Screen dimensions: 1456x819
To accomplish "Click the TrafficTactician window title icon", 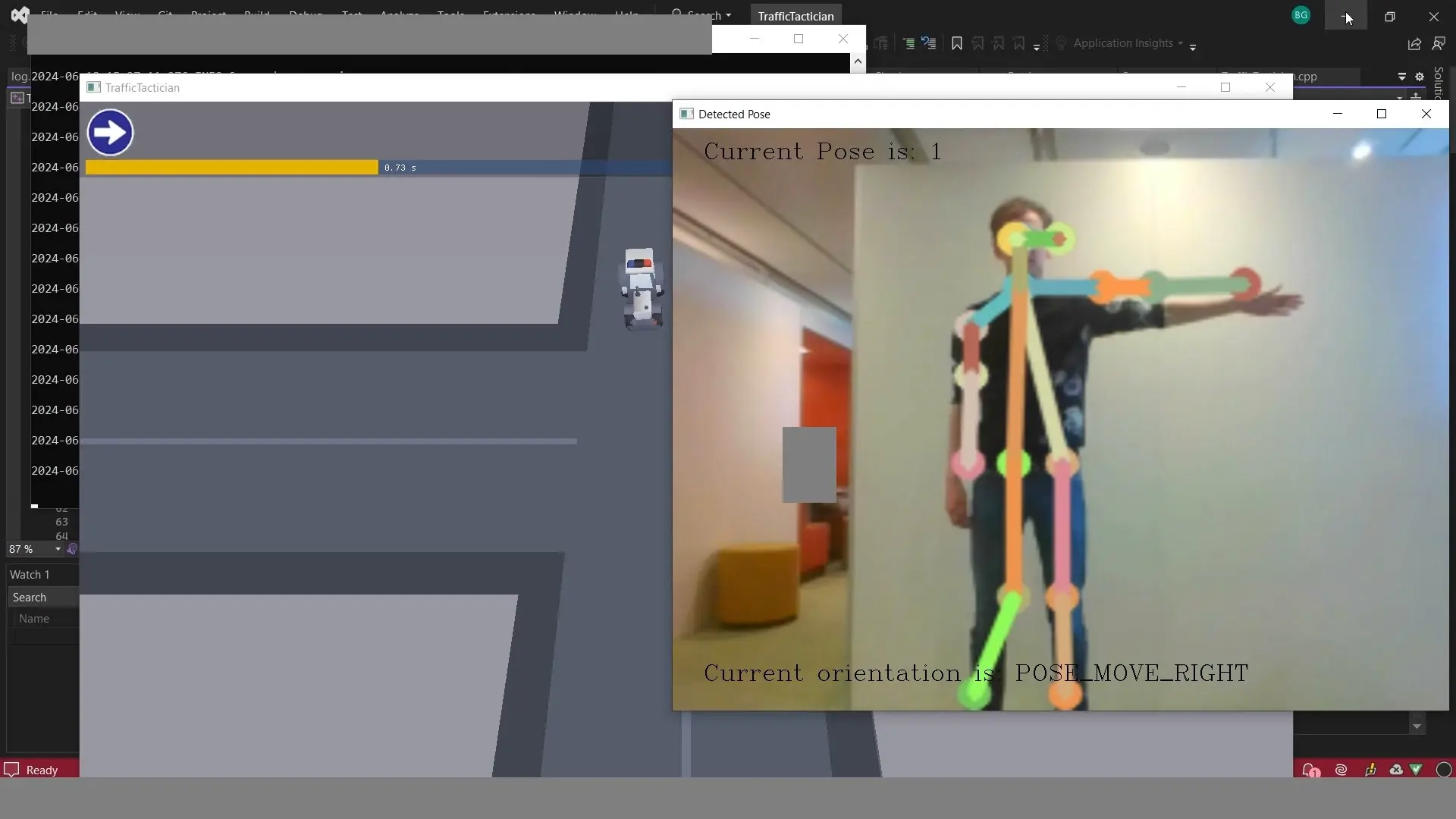I will (93, 87).
